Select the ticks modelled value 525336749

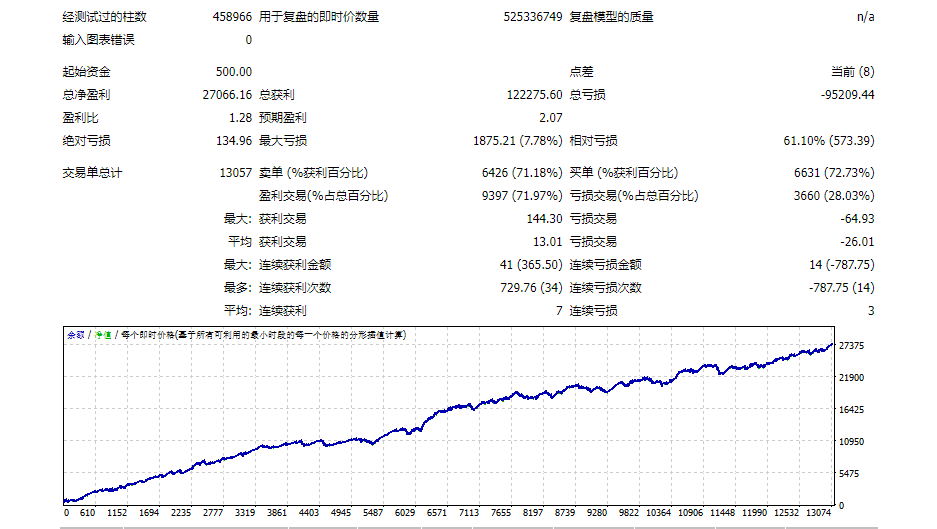pos(532,17)
